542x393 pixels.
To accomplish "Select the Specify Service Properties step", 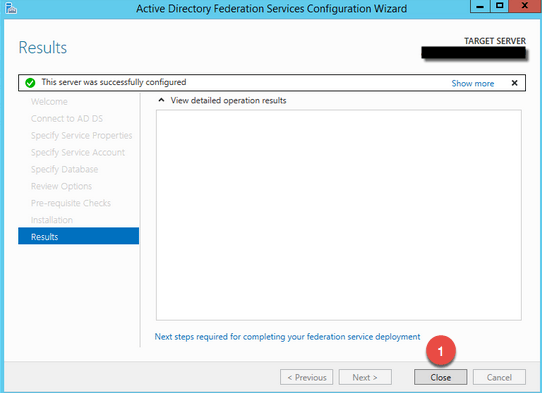I will tap(82, 135).
